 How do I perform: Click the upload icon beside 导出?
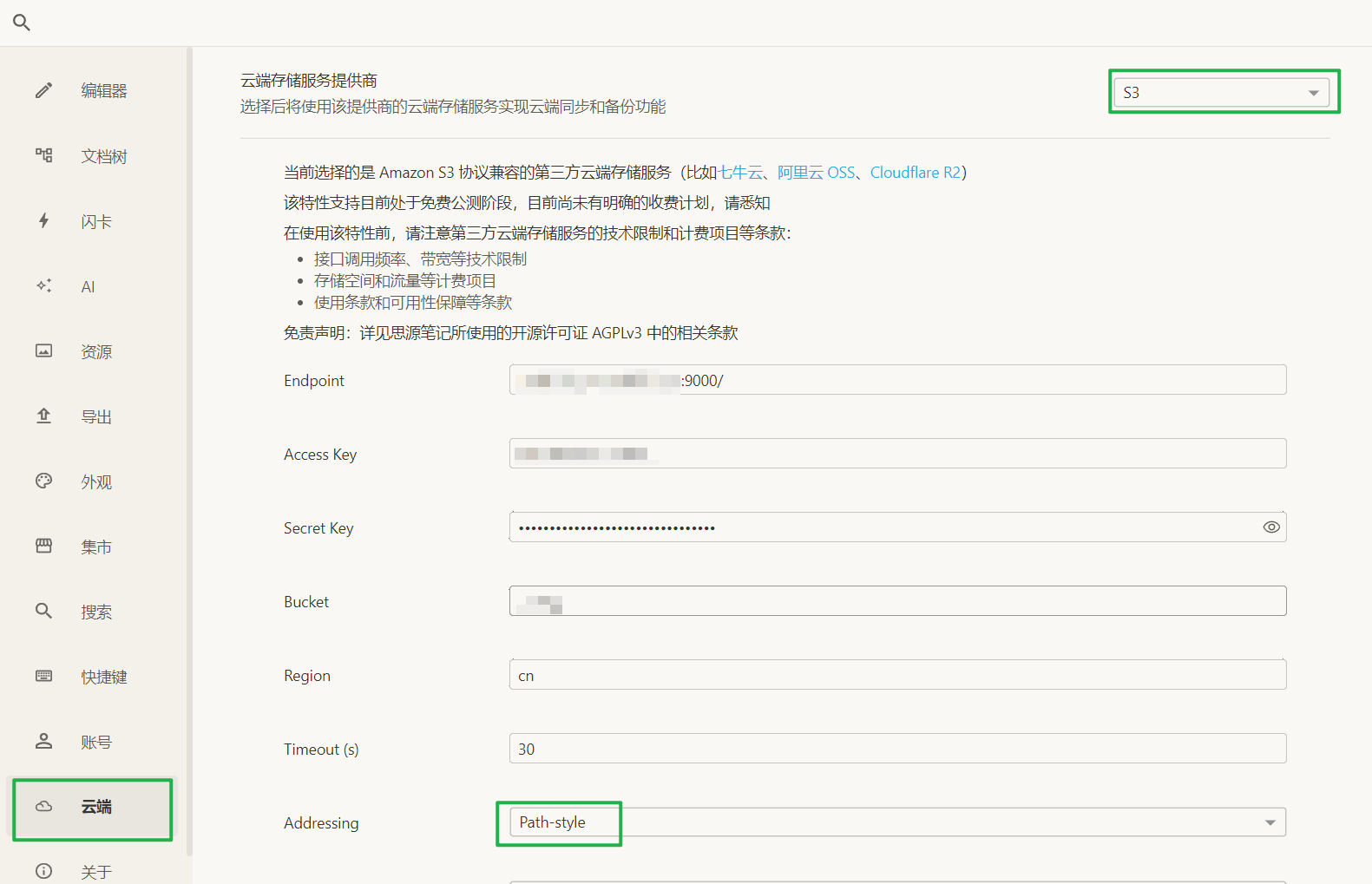pos(43,416)
